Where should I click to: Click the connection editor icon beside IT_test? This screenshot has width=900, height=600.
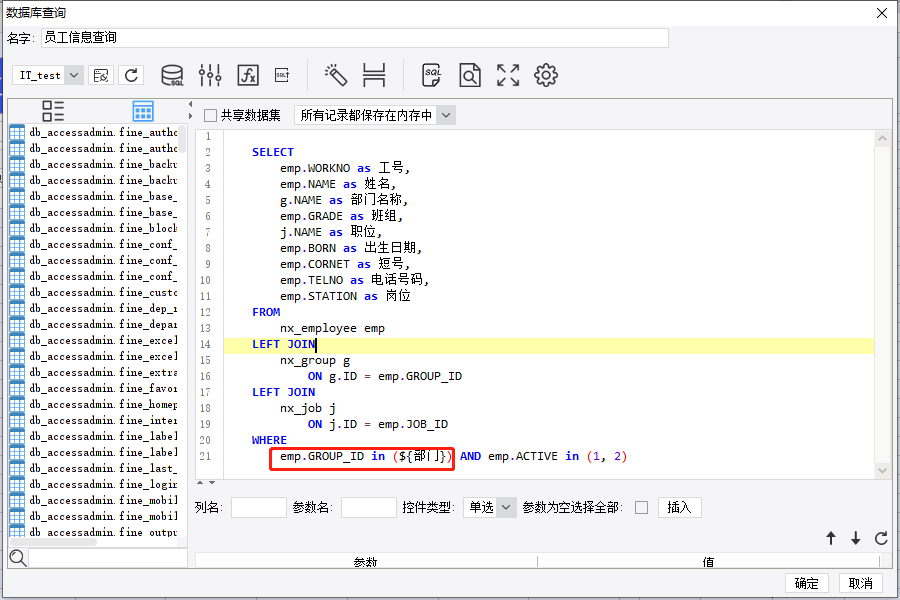click(101, 75)
